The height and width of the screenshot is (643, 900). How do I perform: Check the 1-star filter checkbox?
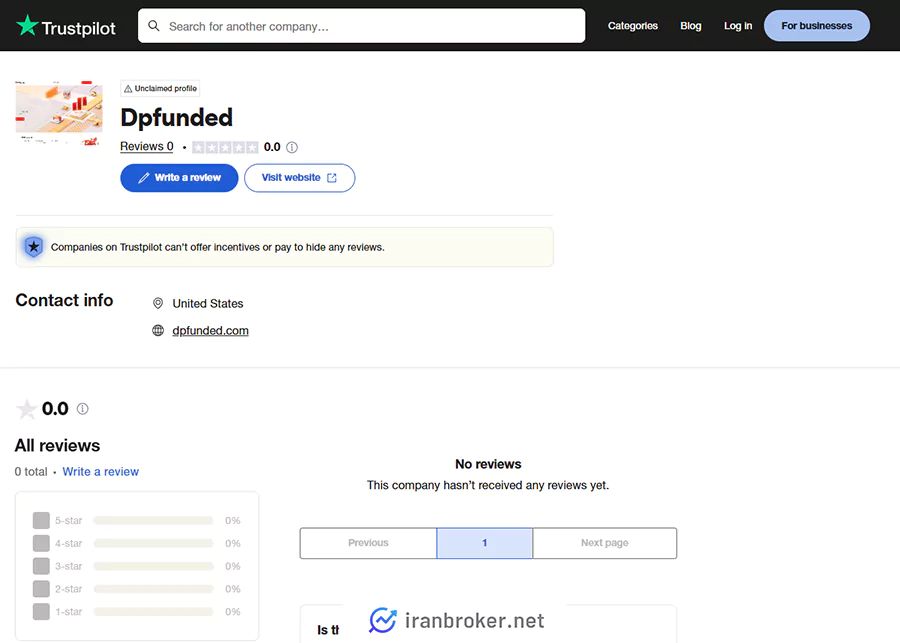coord(41,611)
